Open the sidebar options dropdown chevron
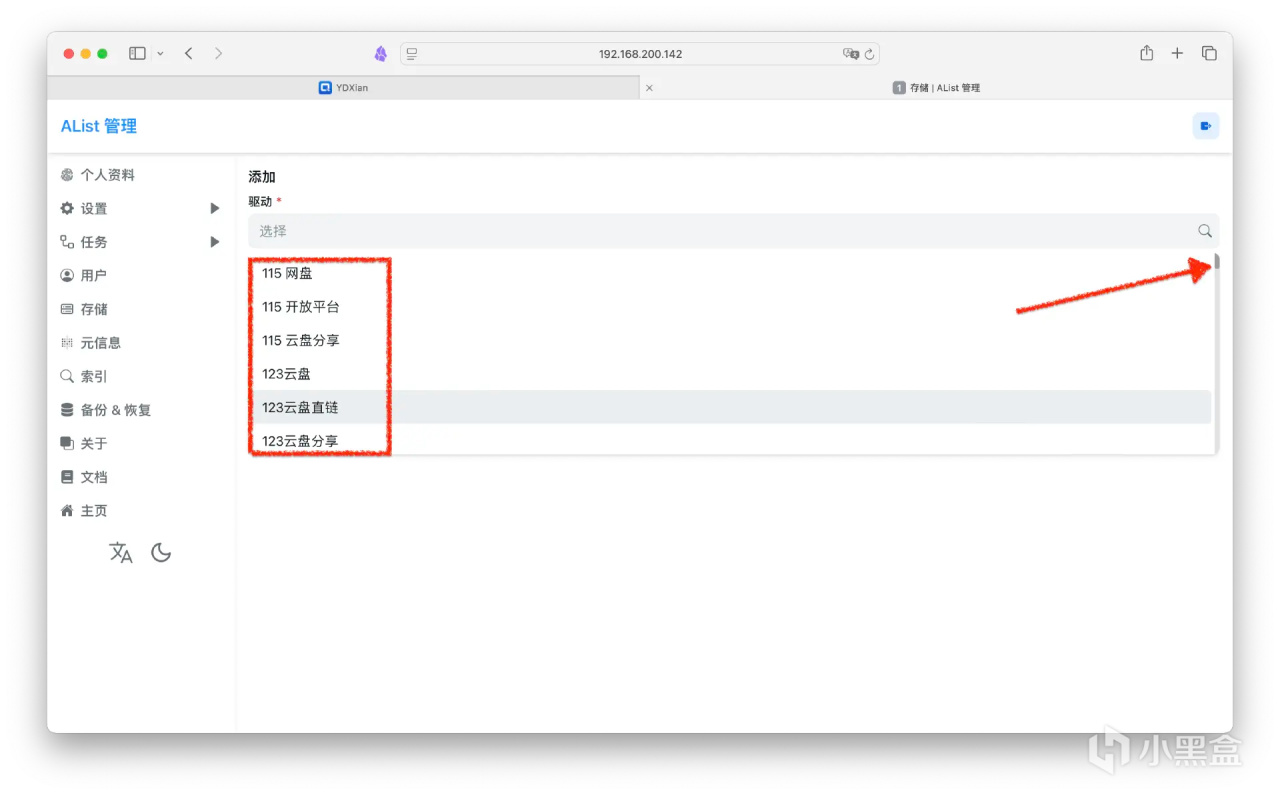1280x795 pixels. [x=159, y=53]
